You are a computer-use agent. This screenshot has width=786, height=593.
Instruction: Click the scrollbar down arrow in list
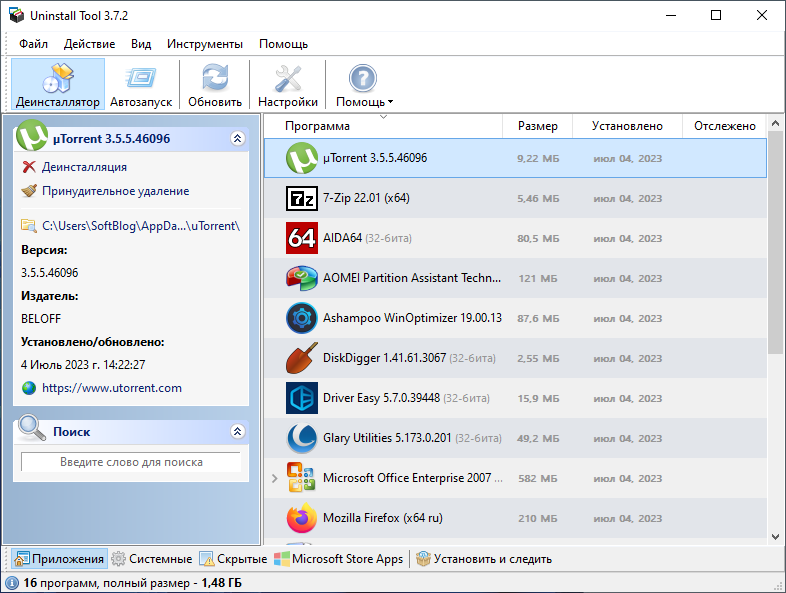point(775,537)
